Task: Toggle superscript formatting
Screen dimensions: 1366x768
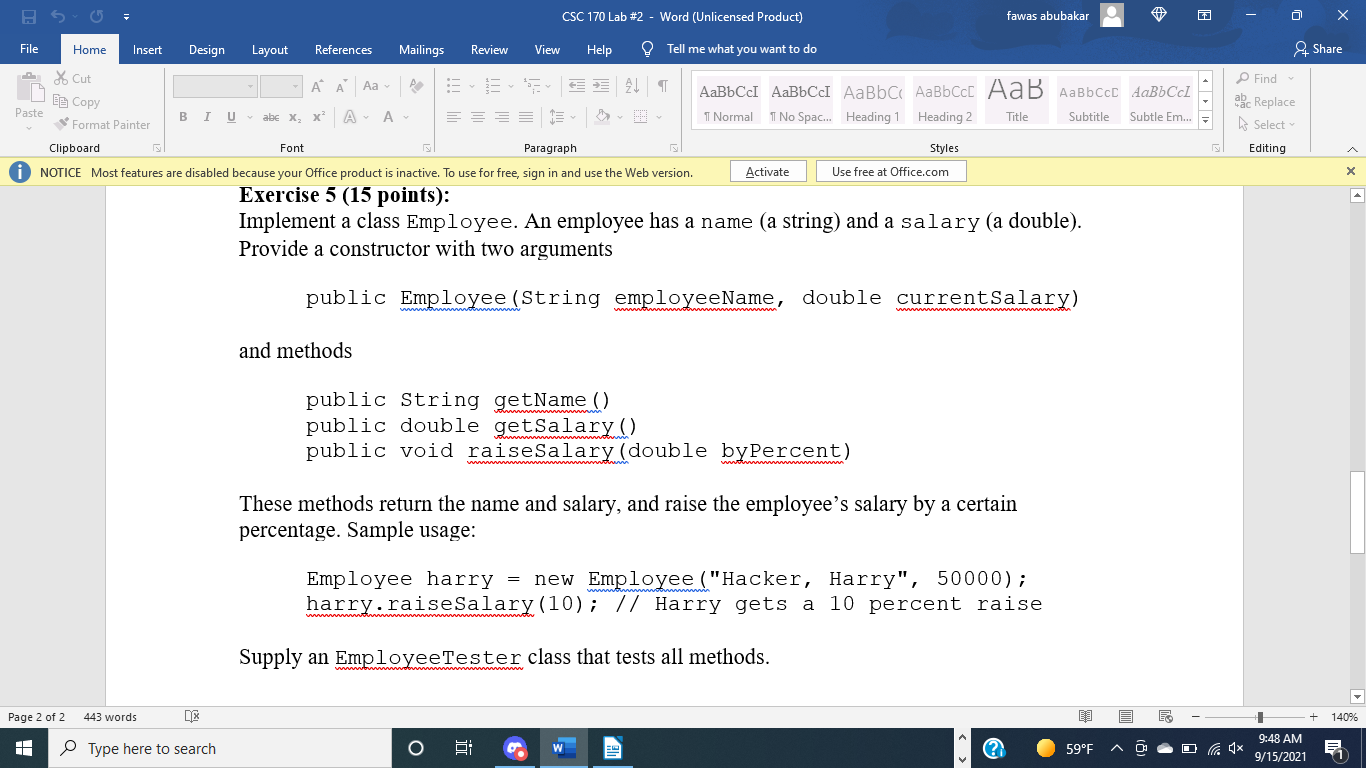Action: click(x=318, y=117)
